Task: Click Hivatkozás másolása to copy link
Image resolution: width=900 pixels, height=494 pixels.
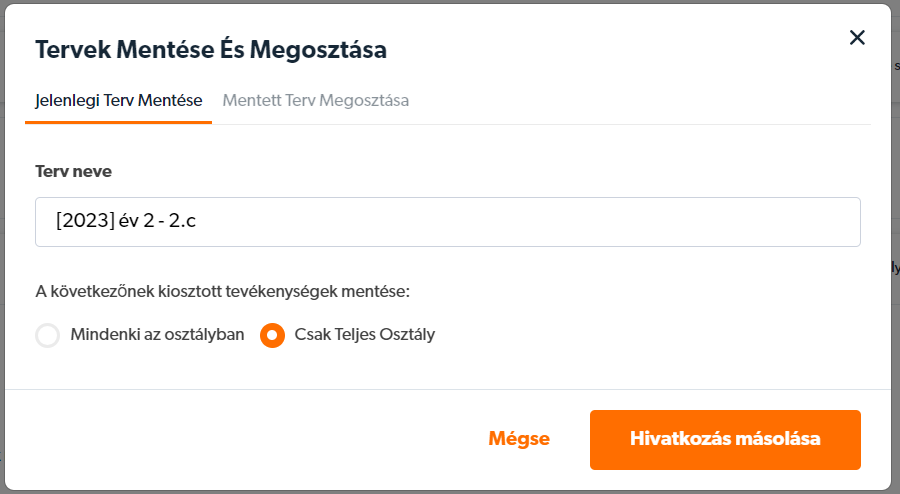Action: pyautogui.click(x=725, y=439)
